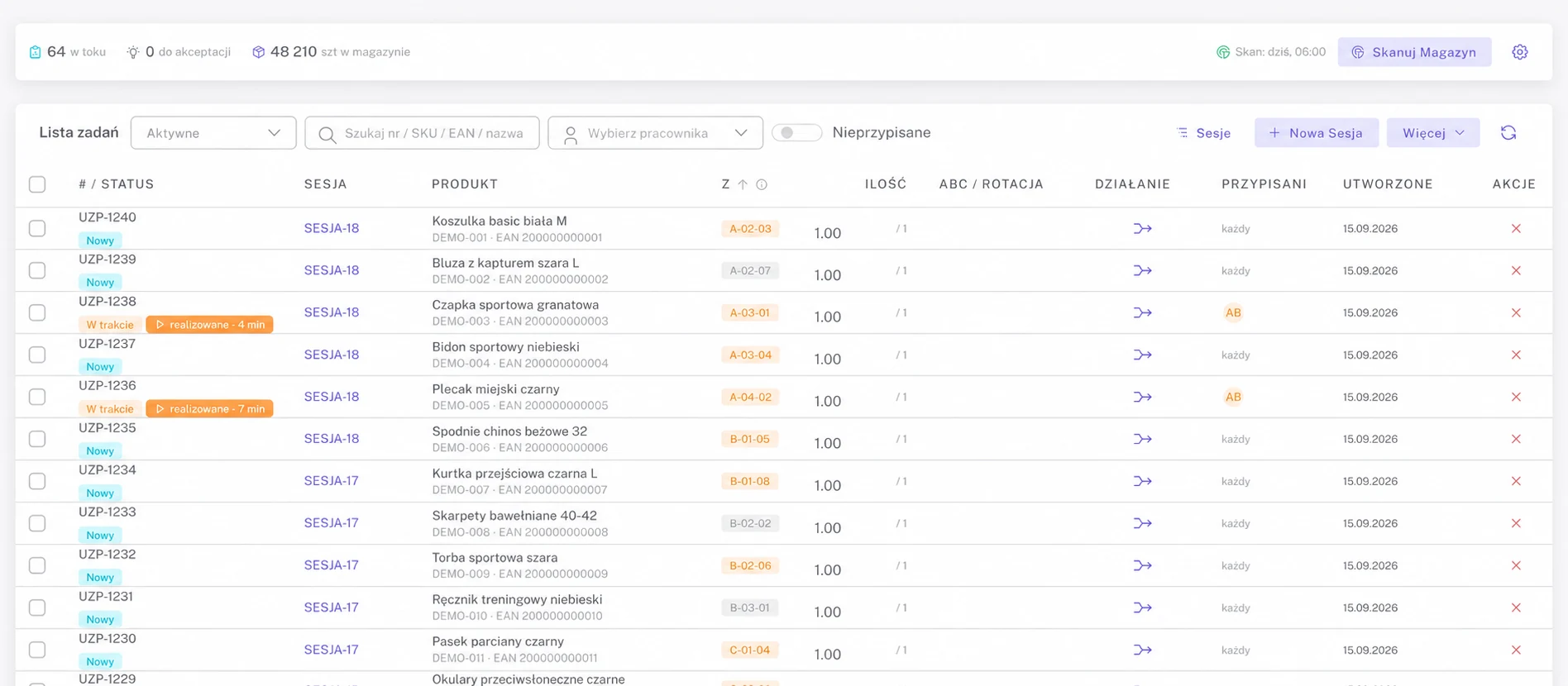
Task: Open SESJA-18 link for UZP-1240
Action: [x=332, y=228]
